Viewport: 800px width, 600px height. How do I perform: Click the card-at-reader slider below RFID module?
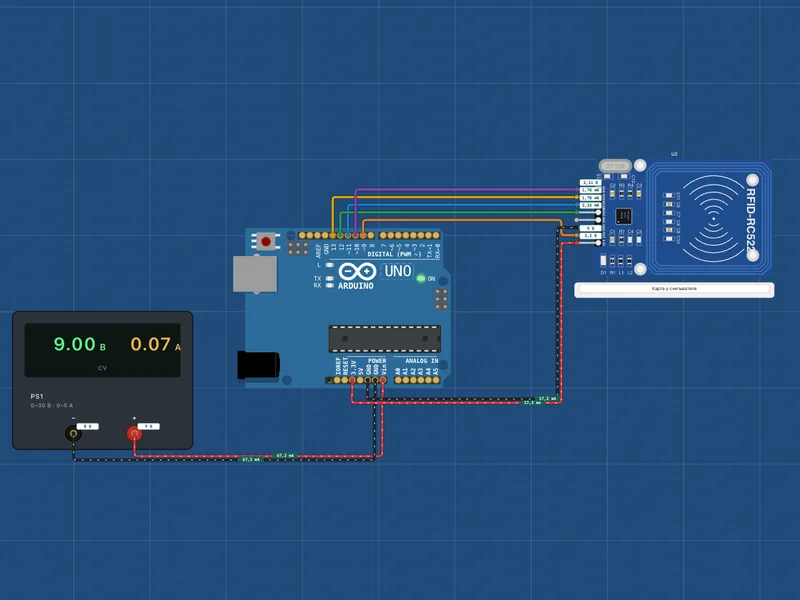click(x=674, y=289)
